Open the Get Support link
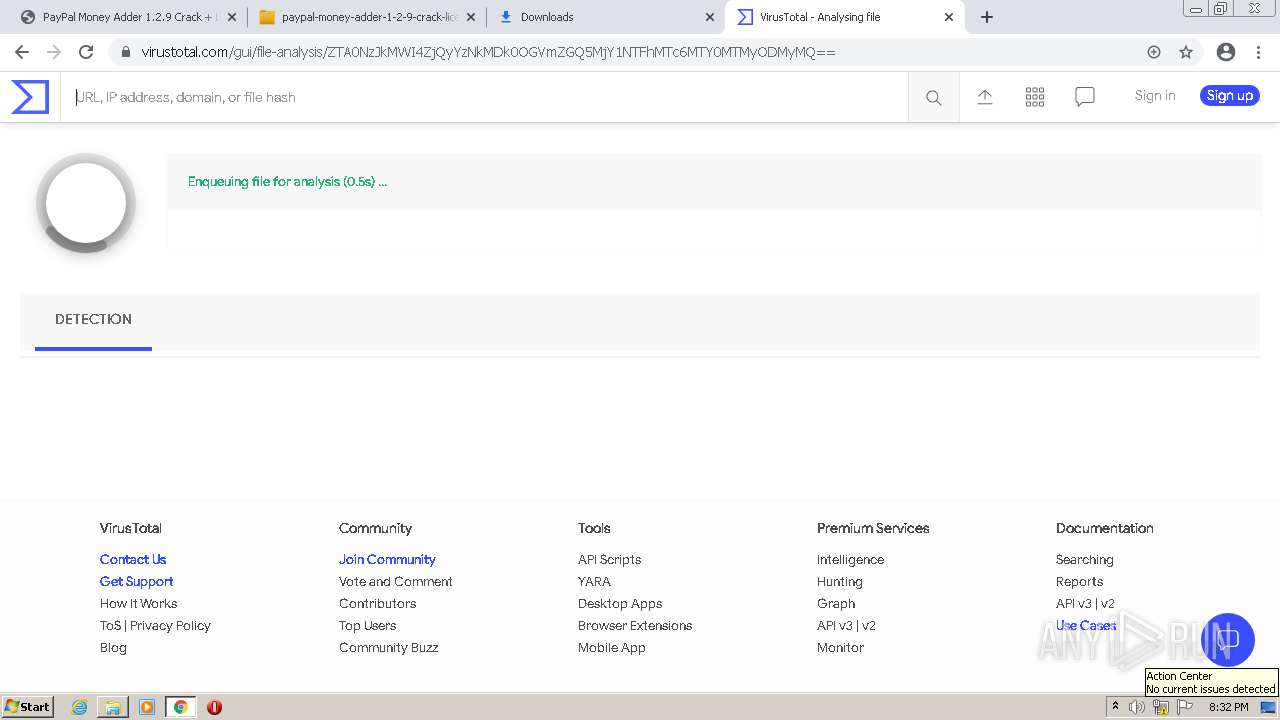This screenshot has width=1280, height=720. [x=137, y=582]
